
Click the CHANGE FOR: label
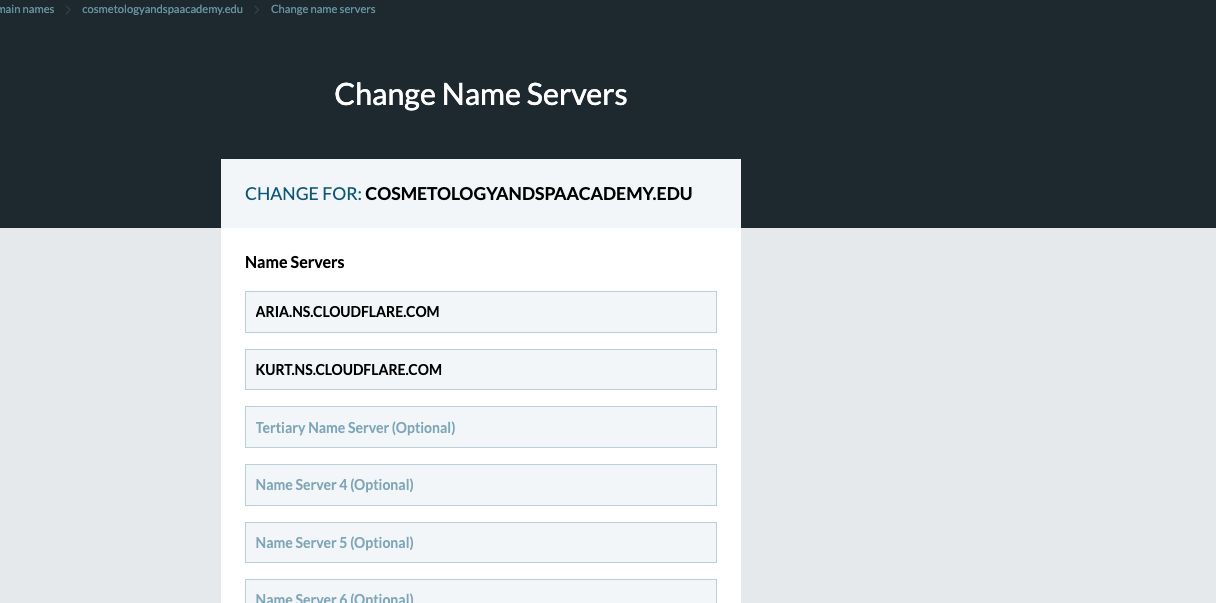[x=303, y=193]
